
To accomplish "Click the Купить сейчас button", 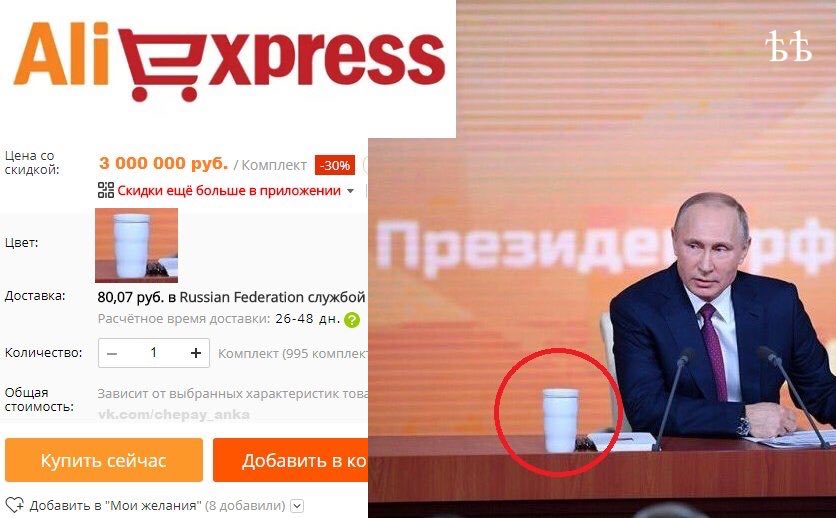I will click(x=104, y=460).
